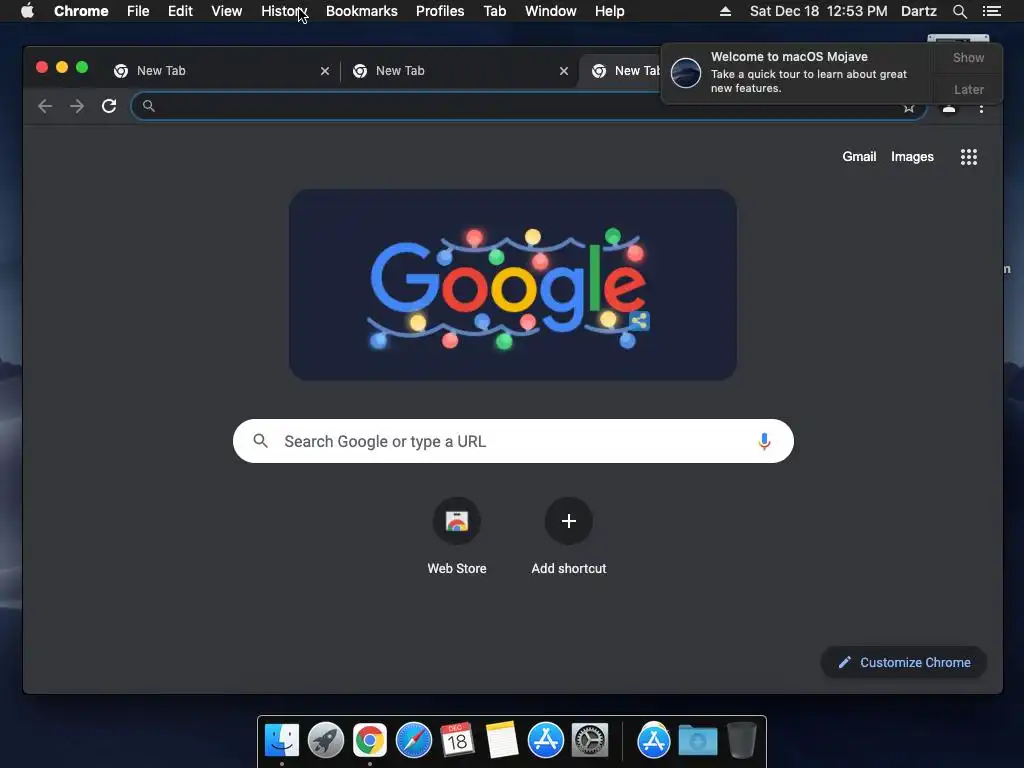Open Finder from the dock
The height and width of the screenshot is (768, 1024).
pos(281,740)
